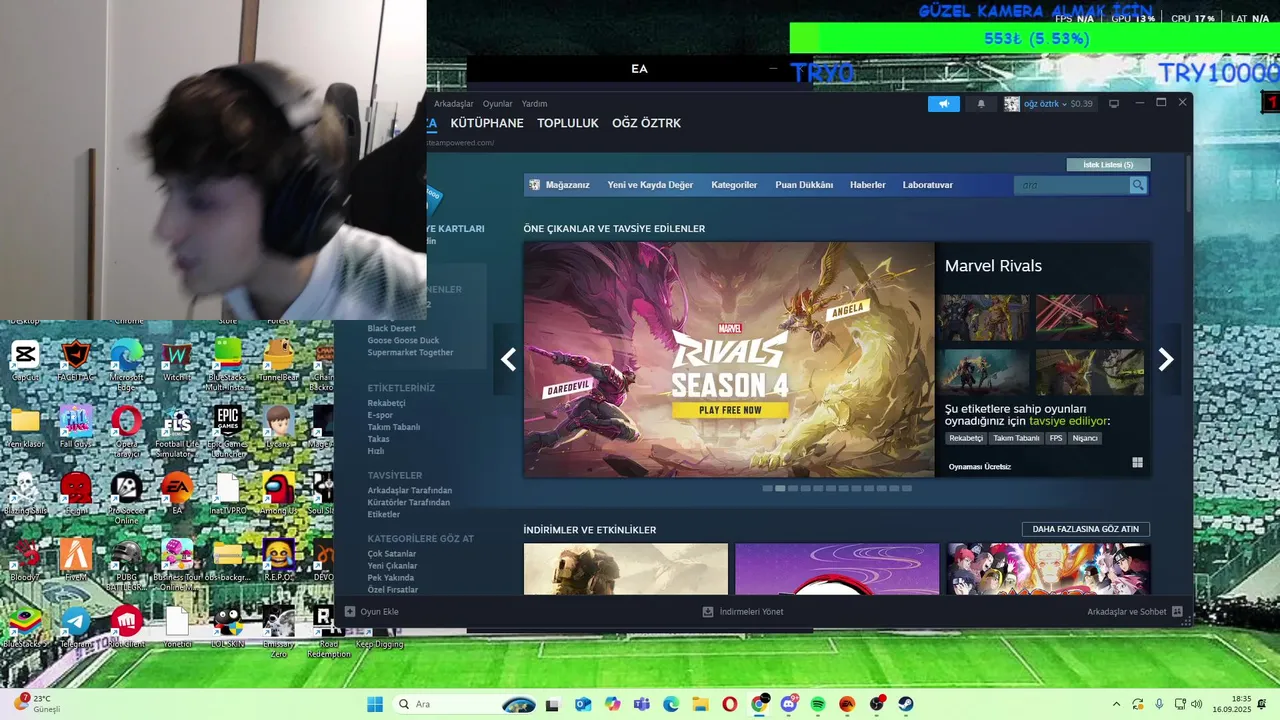1280x720 pixels.
Task: Select Goose Goose Duck in sidebar list
Action: coord(403,341)
